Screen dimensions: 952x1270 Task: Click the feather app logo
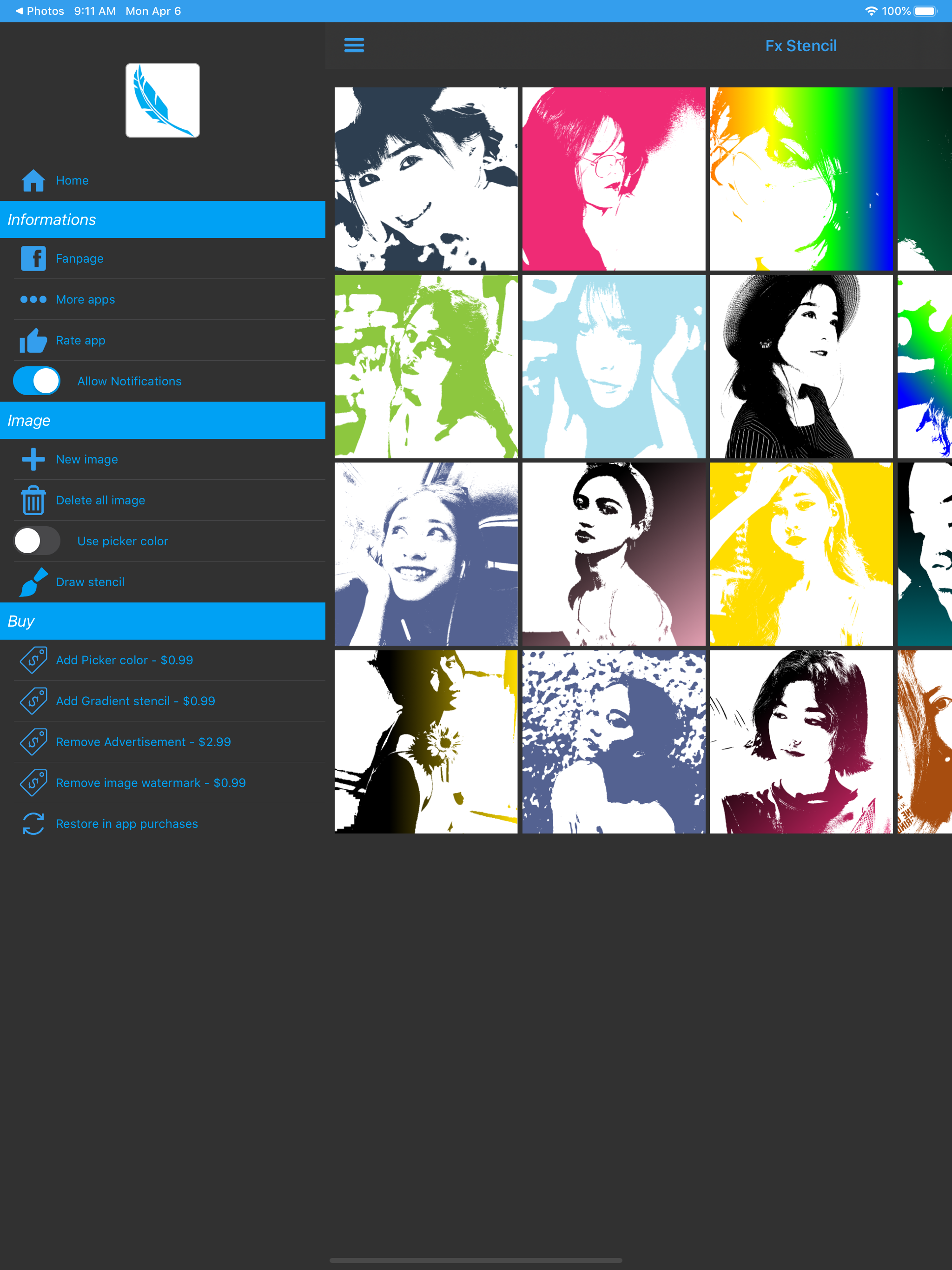click(163, 100)
